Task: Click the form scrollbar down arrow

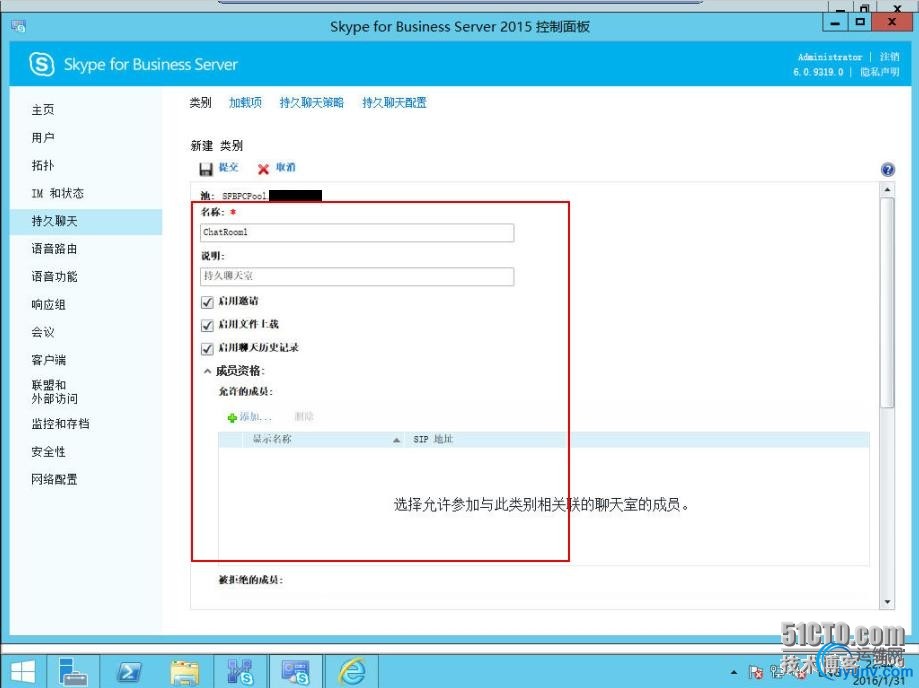Action: point(887,602)
